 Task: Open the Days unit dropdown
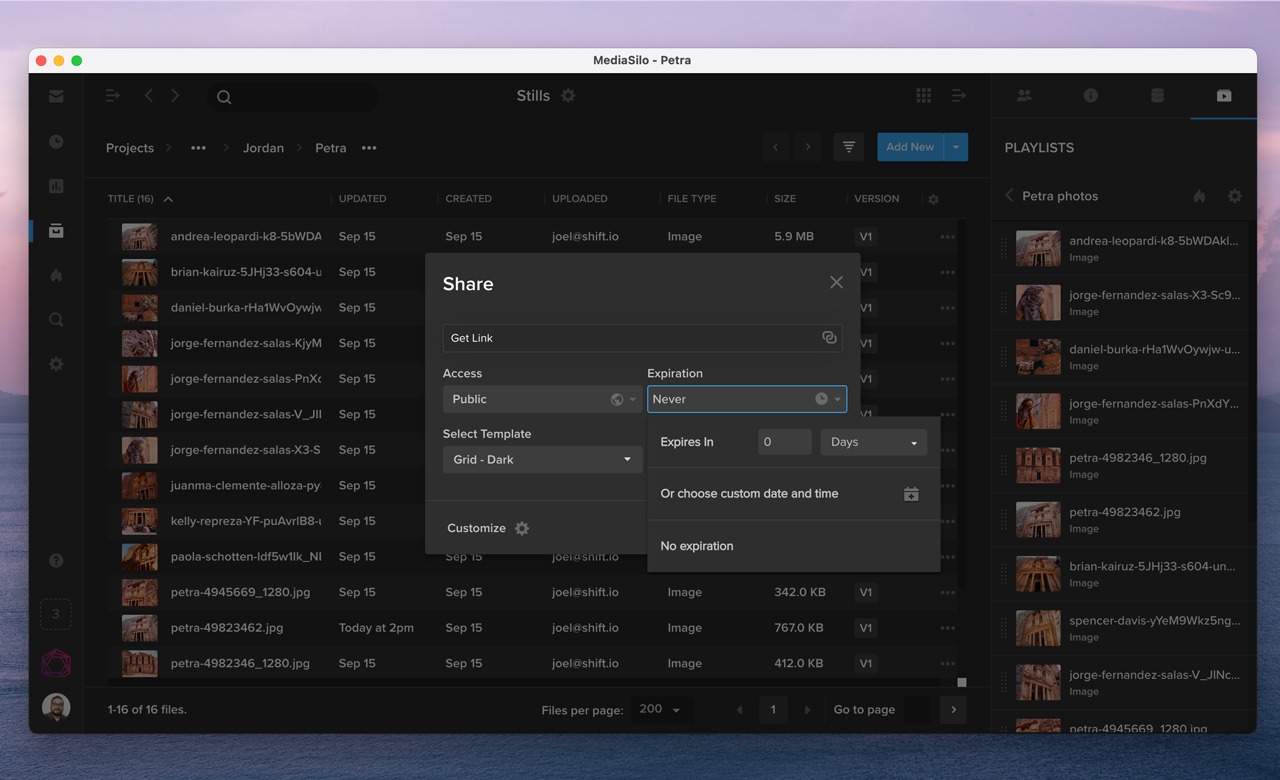[873, 442]
